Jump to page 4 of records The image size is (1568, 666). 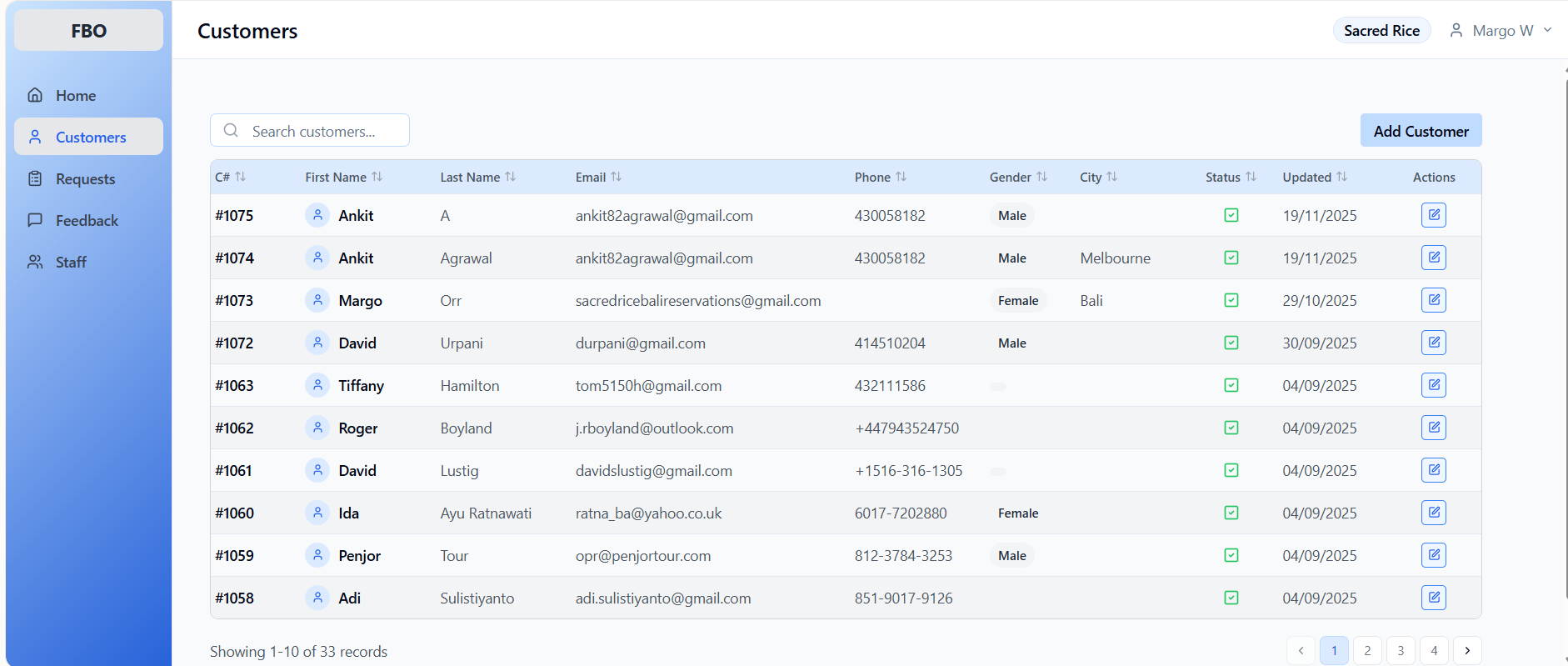[x=1434, y=650]
